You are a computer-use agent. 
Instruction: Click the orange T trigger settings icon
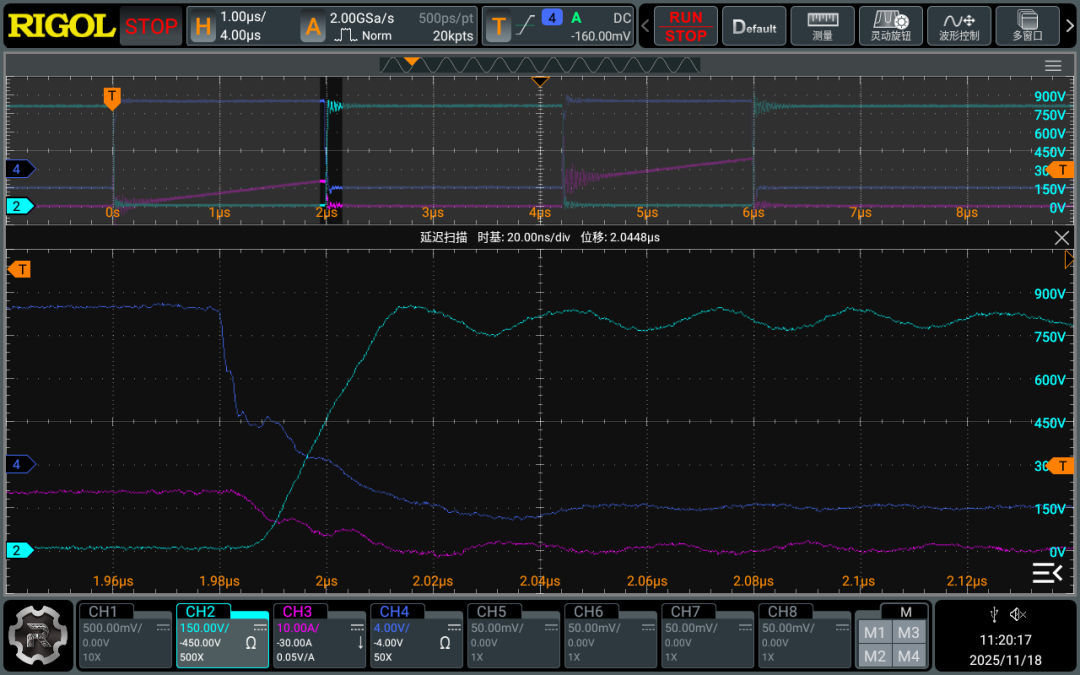click(498, 27)
